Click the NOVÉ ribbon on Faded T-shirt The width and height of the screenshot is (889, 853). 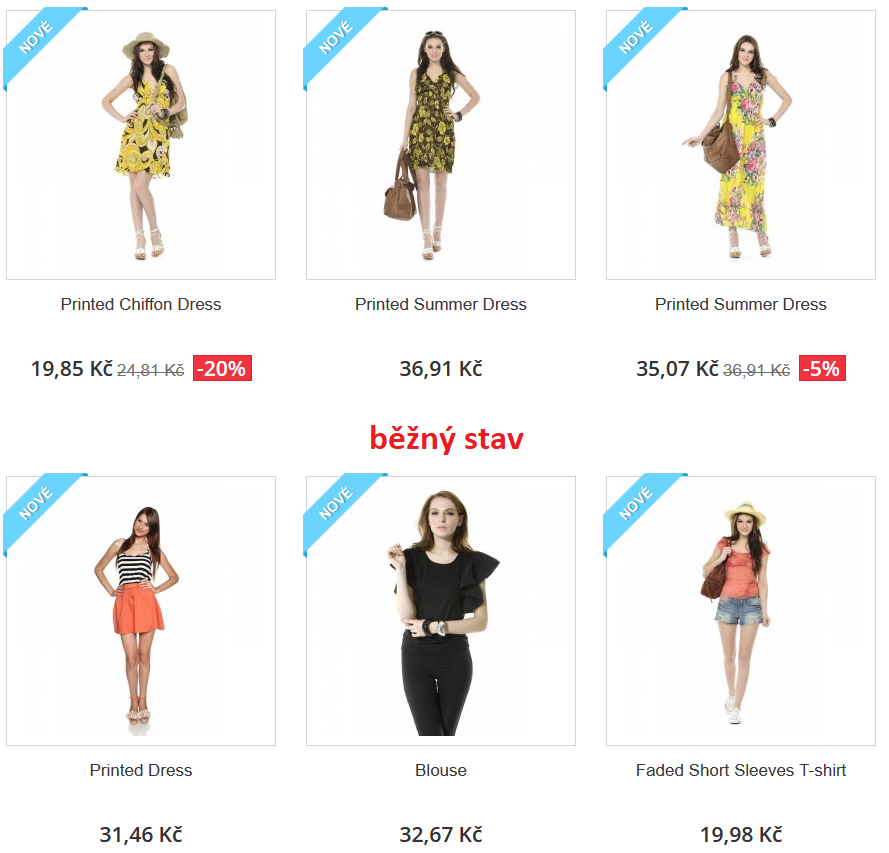[x=636, y=504]
